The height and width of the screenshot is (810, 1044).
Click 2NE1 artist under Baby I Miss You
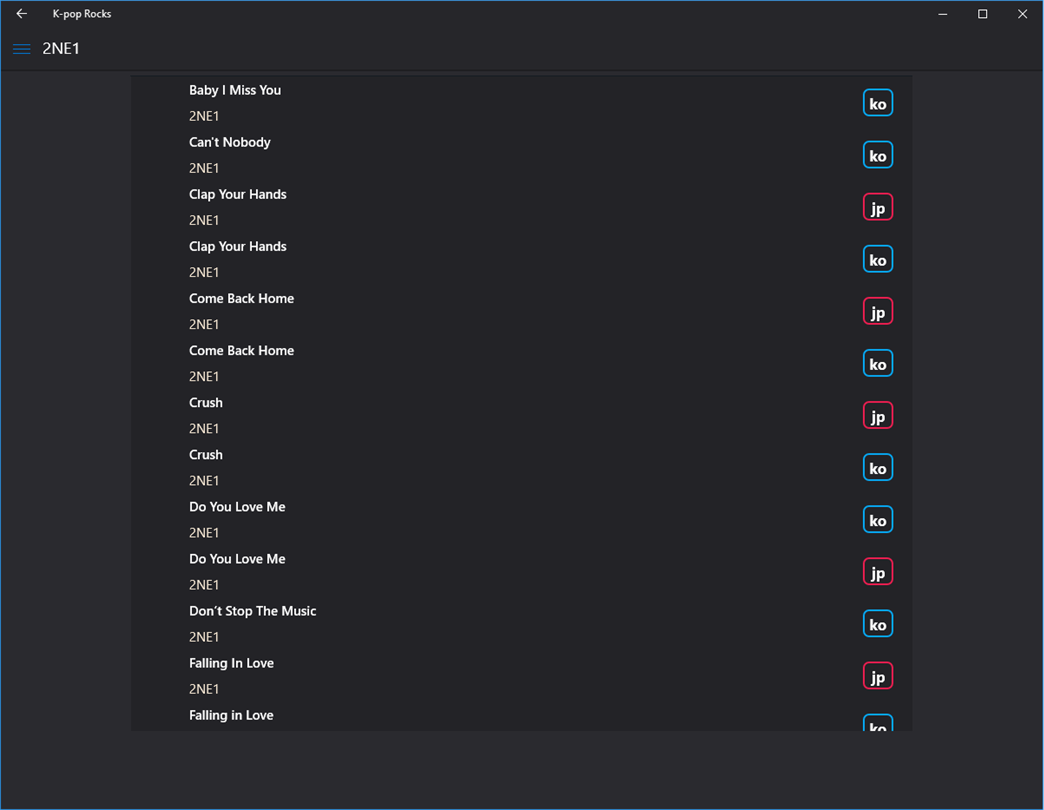pos(204,116)
